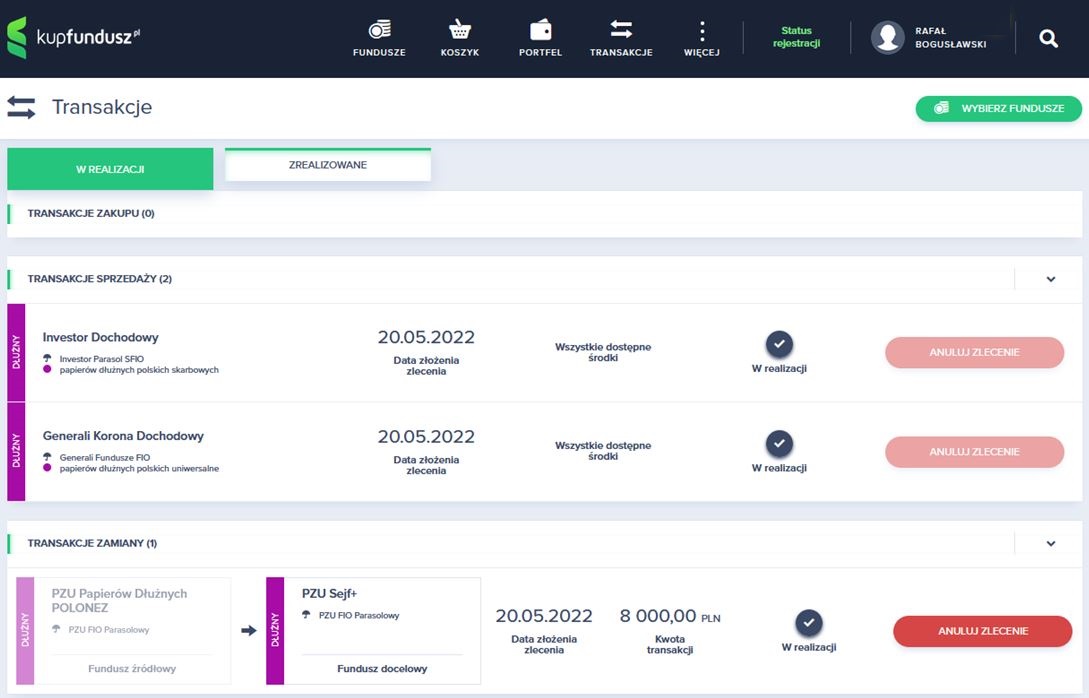Click the Fundusz docelowy label
1089x698 pixels.
click(x=382, y=669)
